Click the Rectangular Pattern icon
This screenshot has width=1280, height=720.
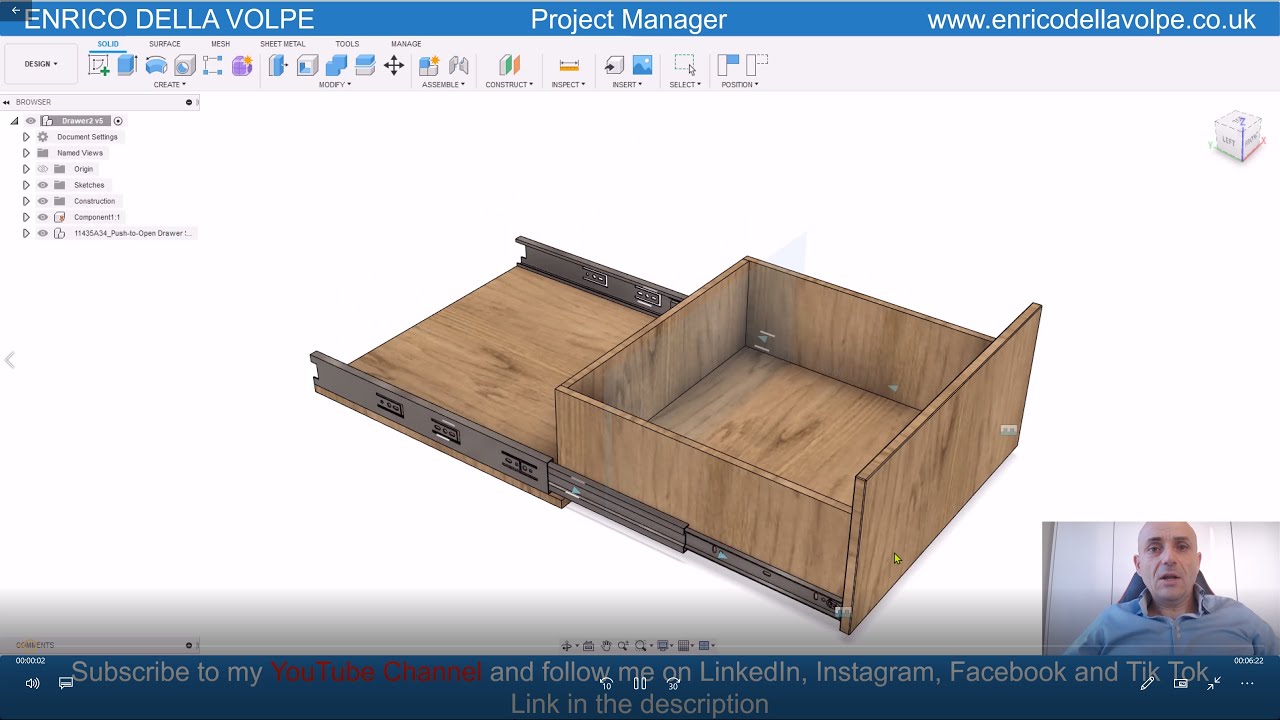pos(213,66)
